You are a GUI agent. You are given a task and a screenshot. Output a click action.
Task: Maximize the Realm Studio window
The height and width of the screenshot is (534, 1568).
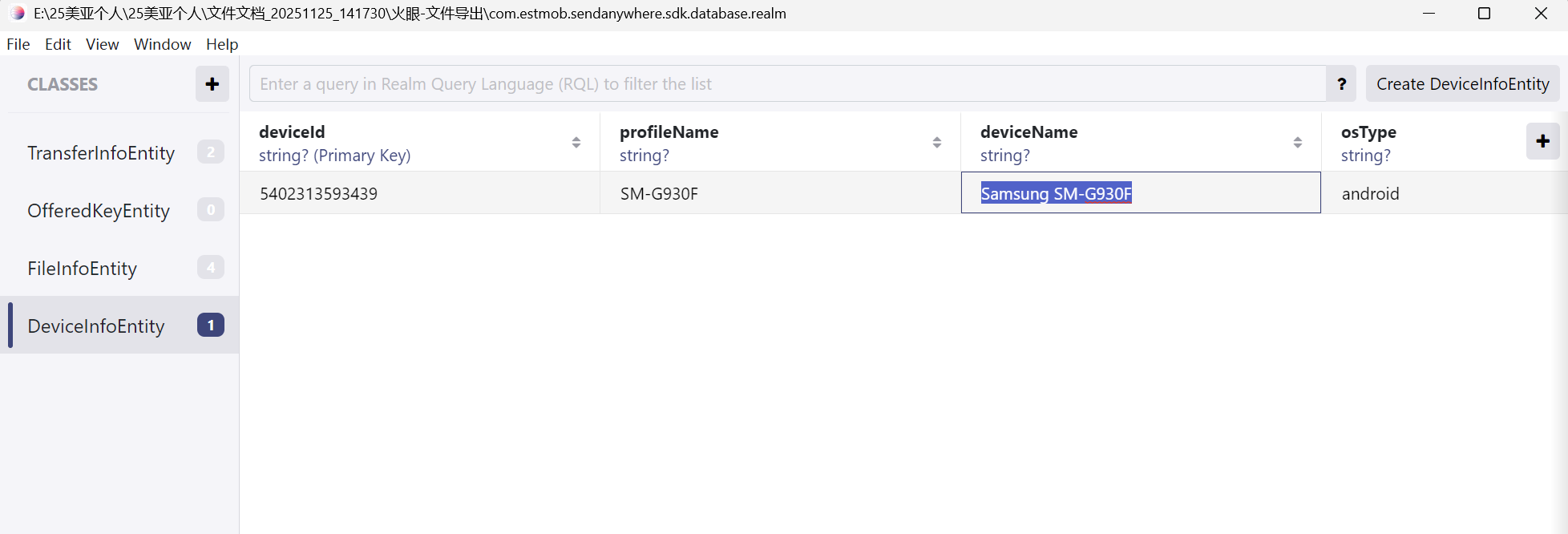tap(1484, 14)
